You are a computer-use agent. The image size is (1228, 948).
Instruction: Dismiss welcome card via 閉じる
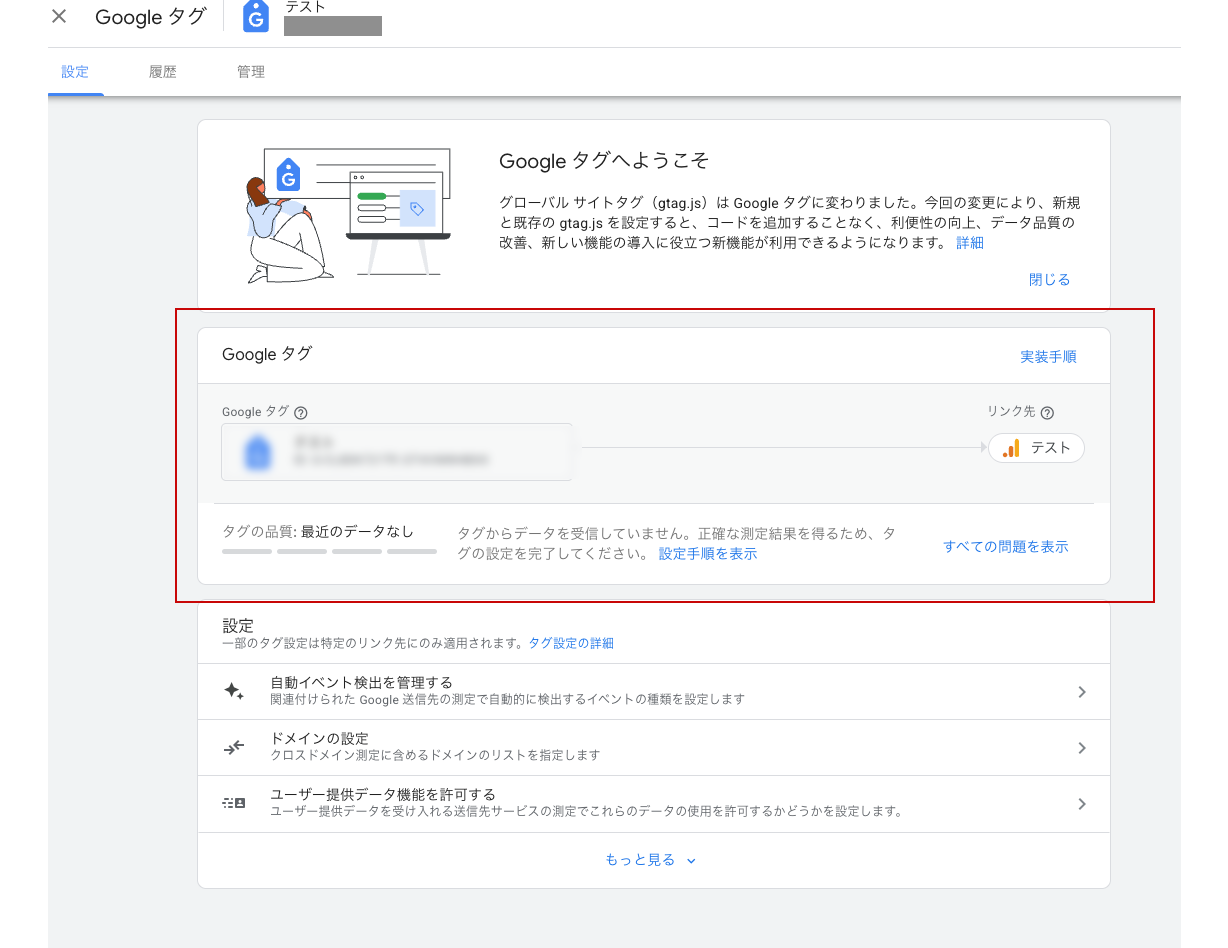coord(1050,280)
